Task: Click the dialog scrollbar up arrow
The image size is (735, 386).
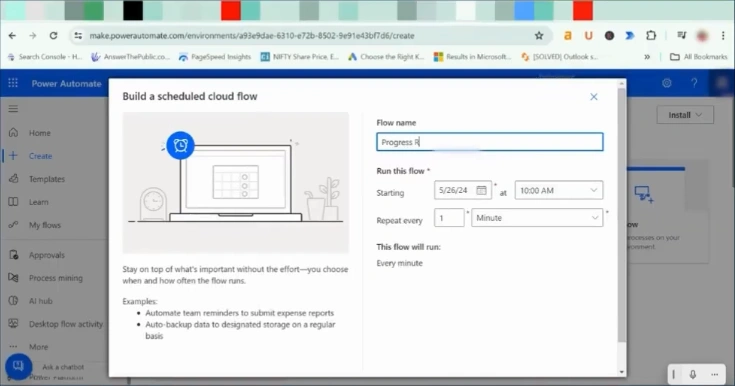Action: click(x=622, y=83)
